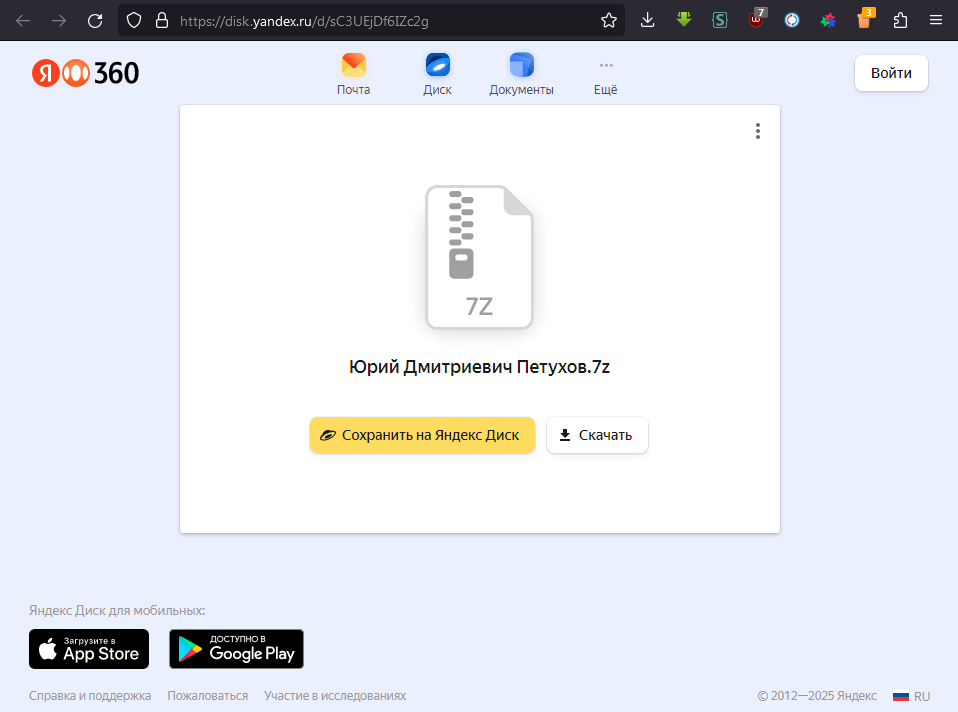Image resolution: width=958 pixels, height=712 pixels.
Task: Open the orange extension with badge 3
Action: click(866, 18)
